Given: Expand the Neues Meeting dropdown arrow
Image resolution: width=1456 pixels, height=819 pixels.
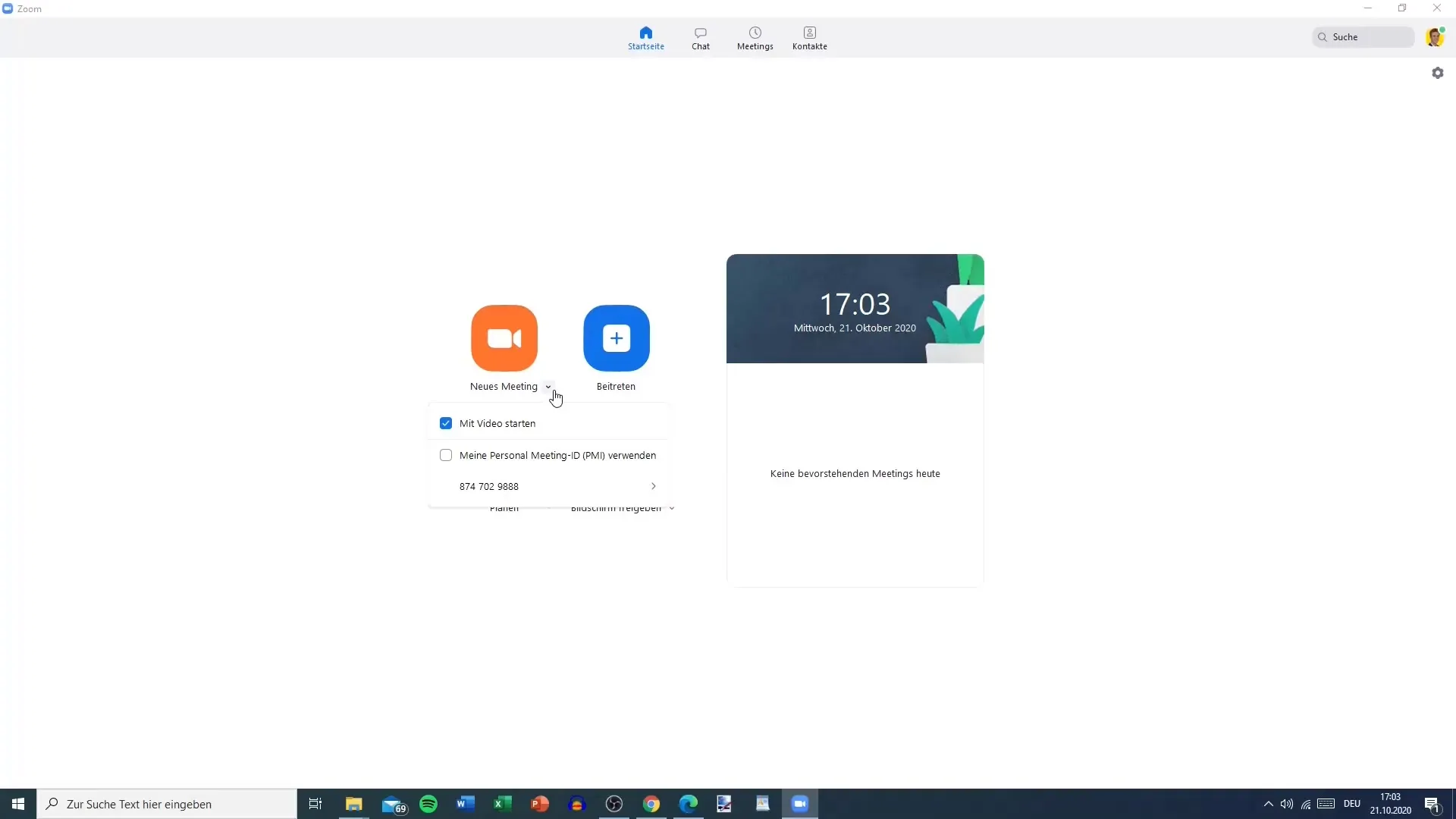Looking at the screenshot, I should coord(547,386).
